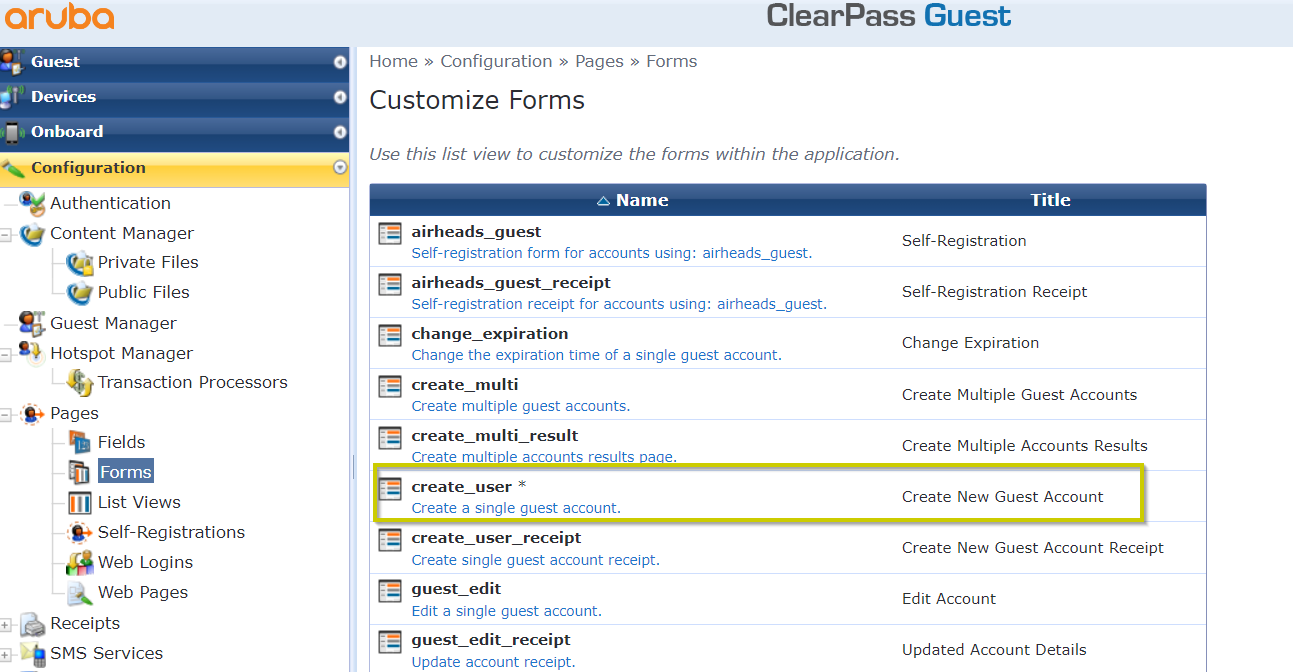The image size is (1293, 672).
Task: Click the guest_edit form row icon
Action: [x=390, y=591]
